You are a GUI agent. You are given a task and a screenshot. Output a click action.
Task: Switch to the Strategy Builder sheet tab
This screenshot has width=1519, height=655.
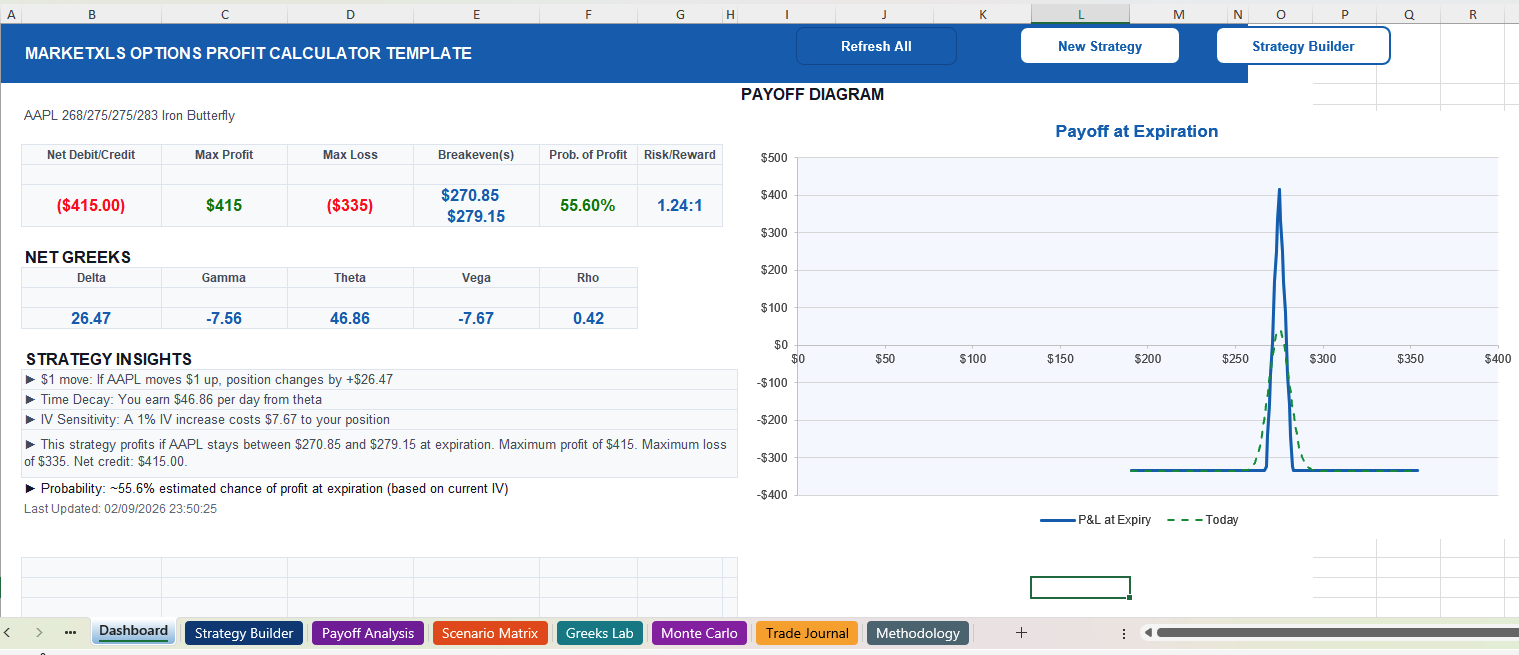[243, 632]
